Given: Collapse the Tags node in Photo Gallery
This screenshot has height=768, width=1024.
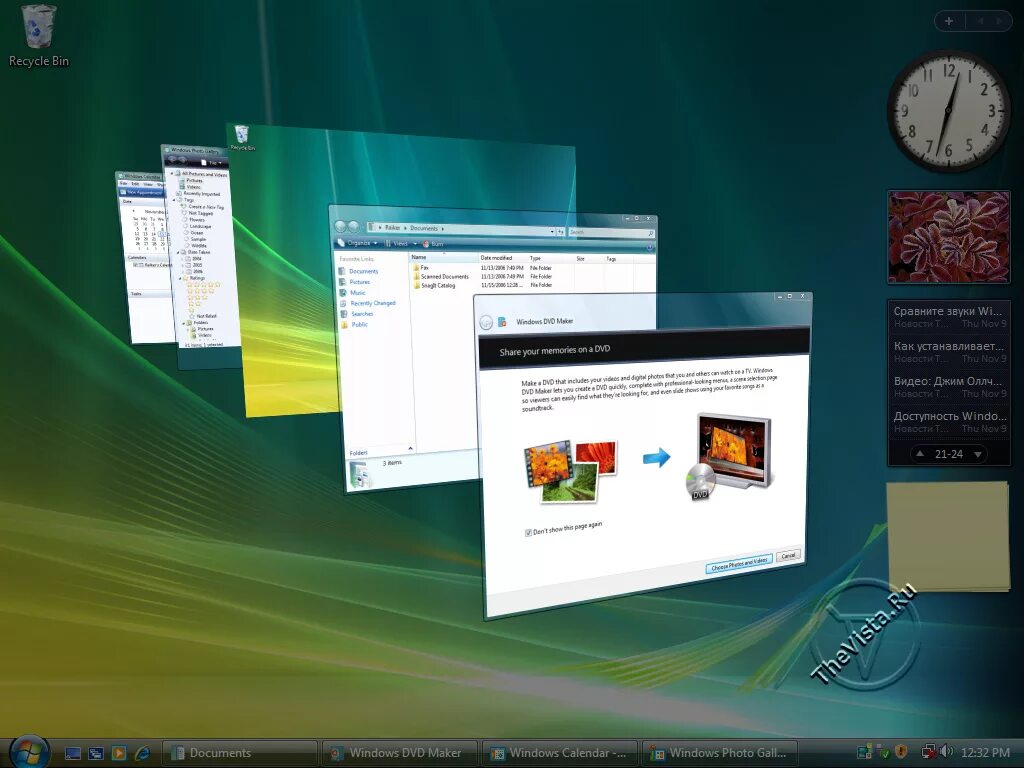Looking at the screenshot, I should click(174, 200).
